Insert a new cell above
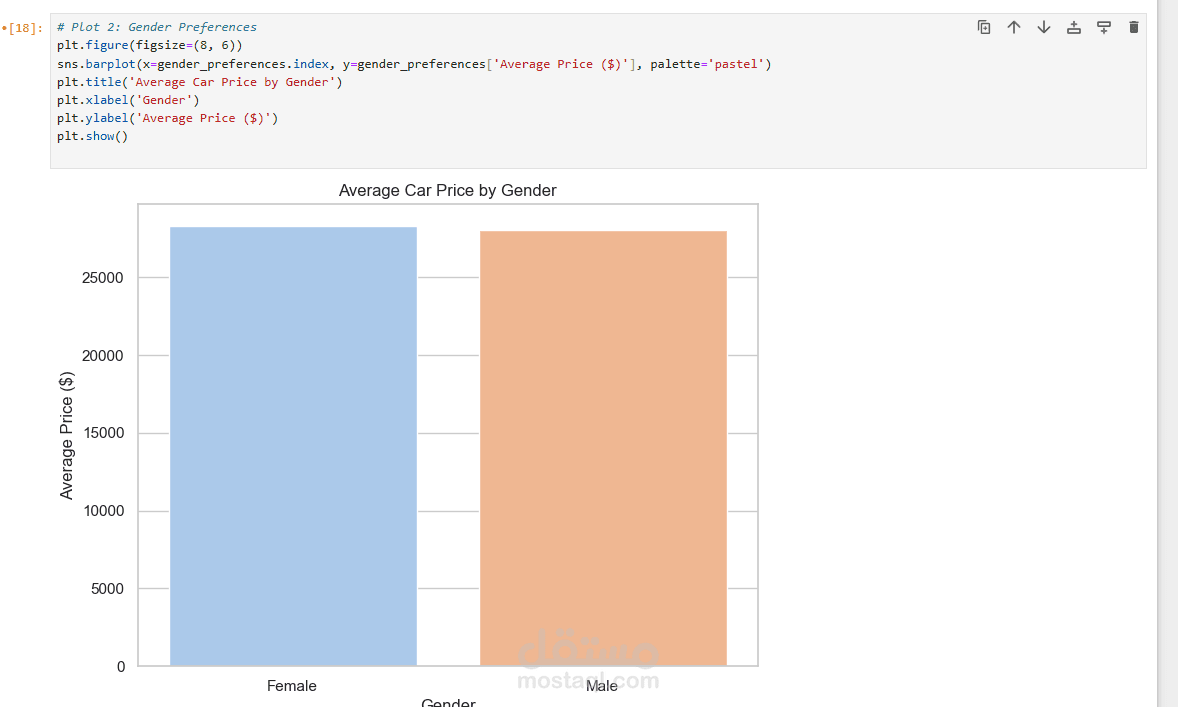Viewport: 1178px width, 707px height. tap(1074, 27)
